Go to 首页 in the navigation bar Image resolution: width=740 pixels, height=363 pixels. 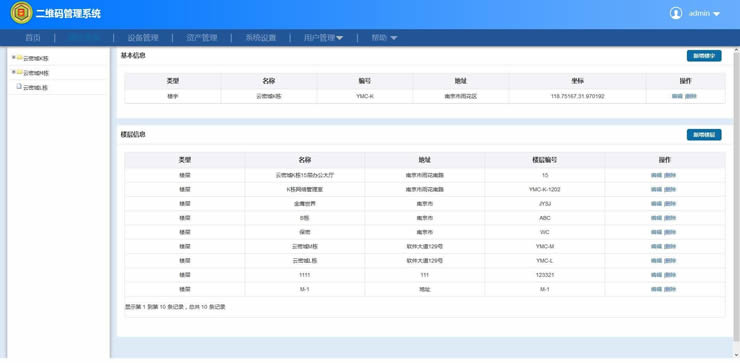click(x=33, y=38)
